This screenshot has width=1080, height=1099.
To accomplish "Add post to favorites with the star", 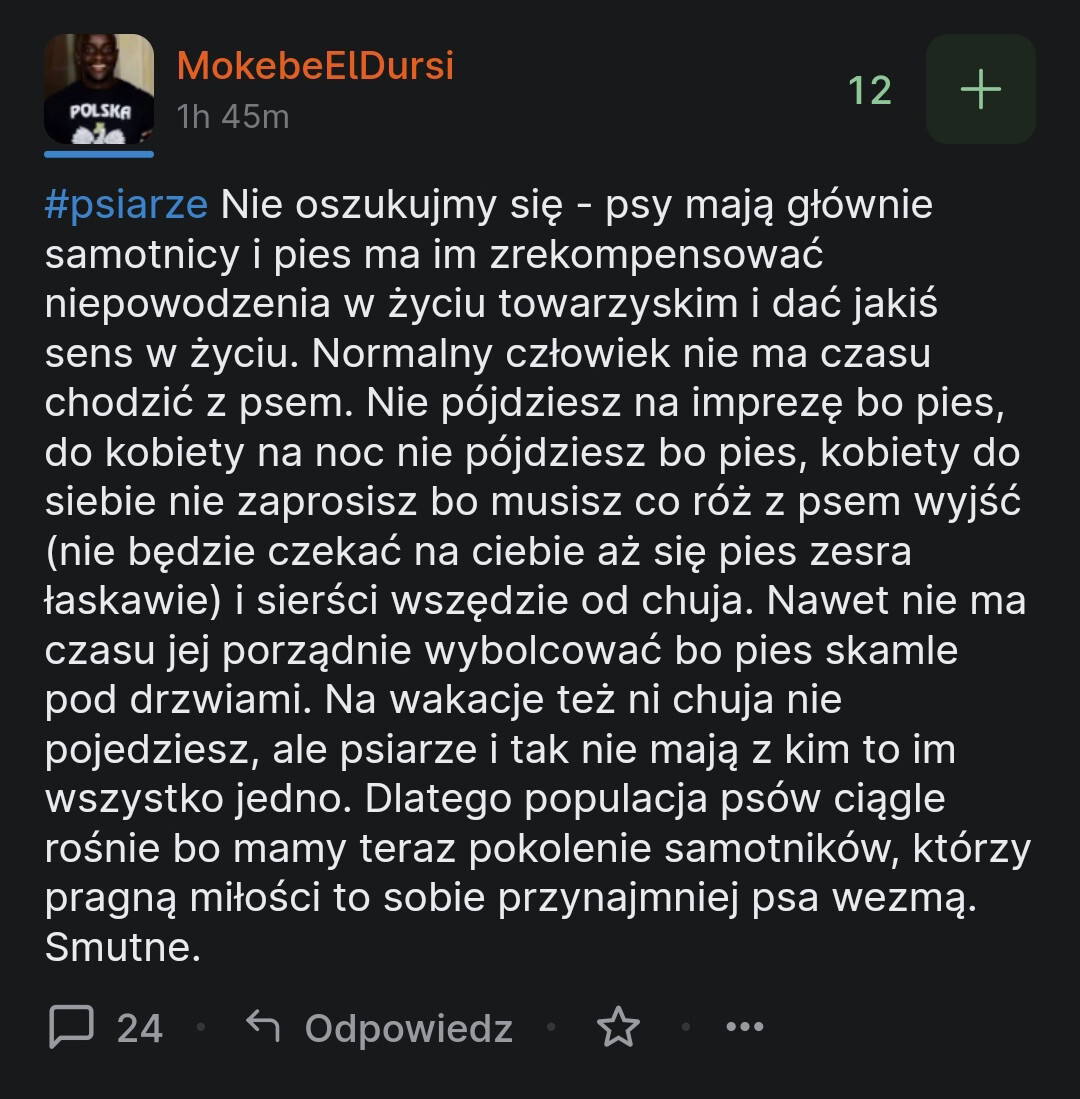I will tap(618, 1027).
